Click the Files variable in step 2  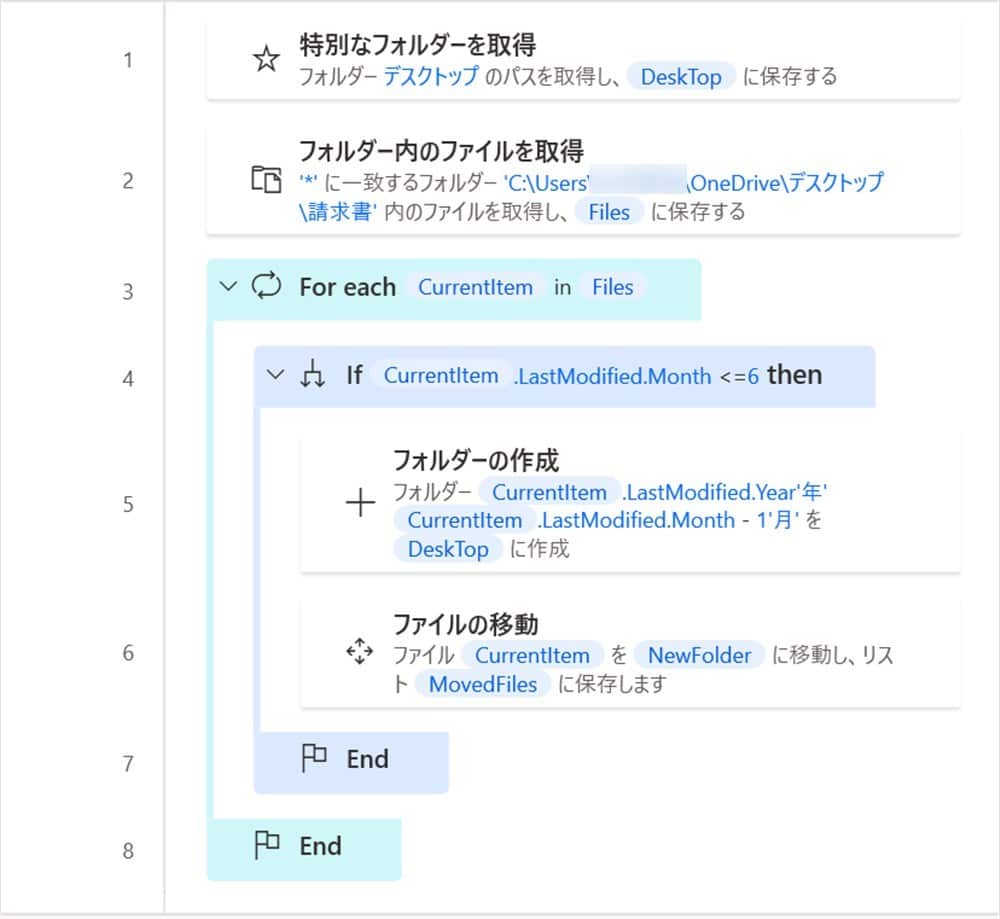609,212
